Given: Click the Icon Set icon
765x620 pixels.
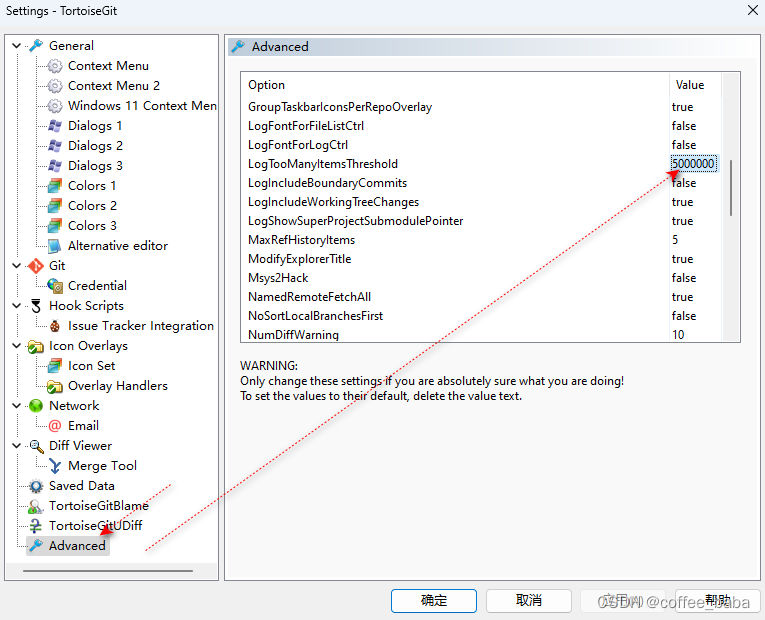Looking at the screenshot, I should point(55,366).
